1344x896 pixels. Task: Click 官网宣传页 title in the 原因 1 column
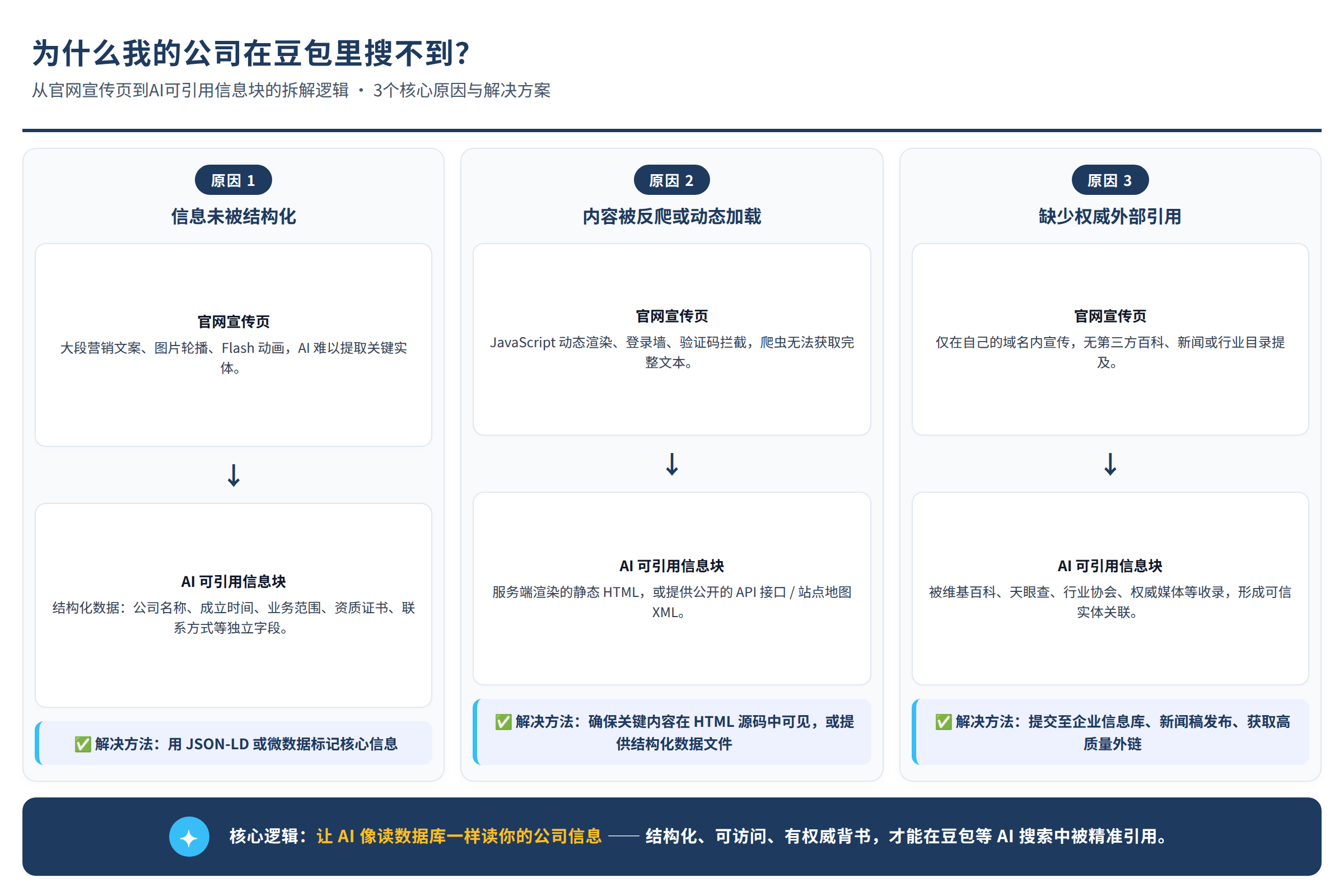pos(233,321)
